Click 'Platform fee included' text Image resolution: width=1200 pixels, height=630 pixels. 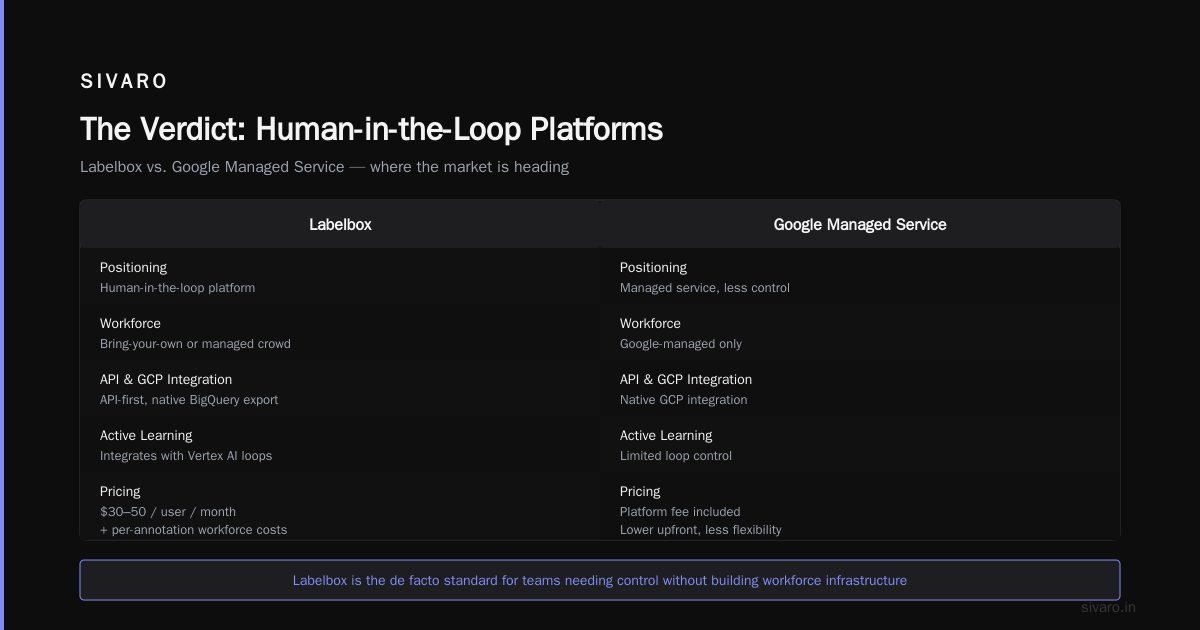[680, 512]
